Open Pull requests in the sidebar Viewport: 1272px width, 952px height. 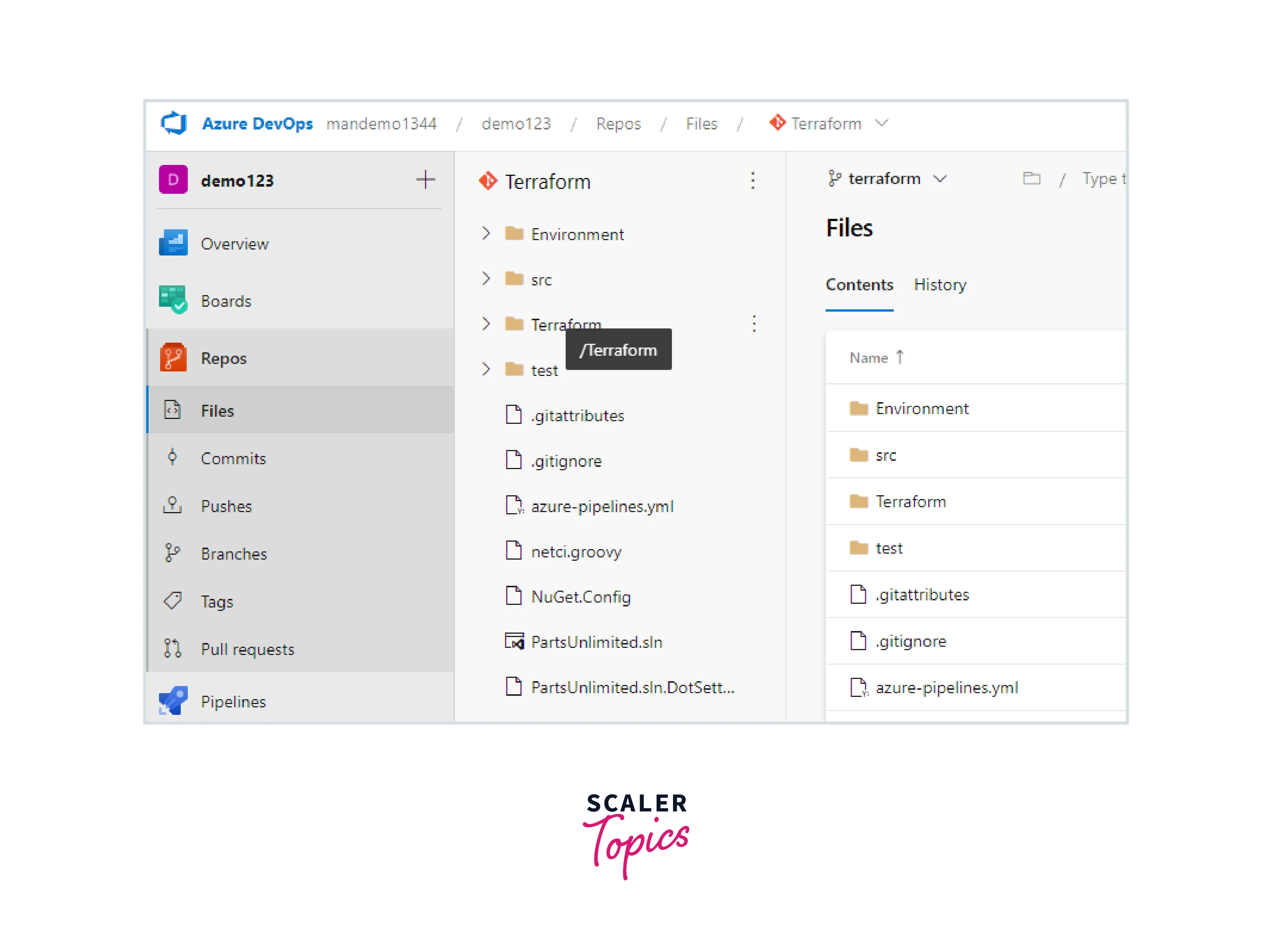[x=247, y=649]
